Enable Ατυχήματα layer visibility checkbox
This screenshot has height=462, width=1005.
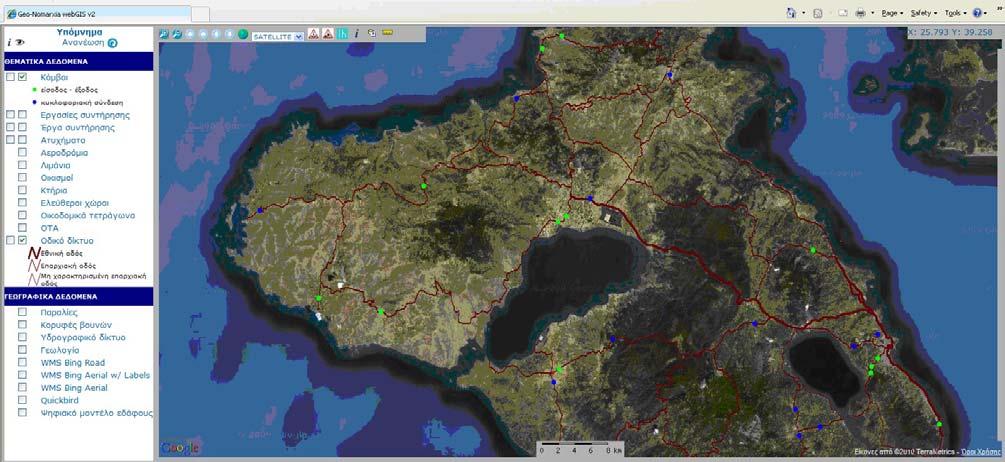point(22,140)
